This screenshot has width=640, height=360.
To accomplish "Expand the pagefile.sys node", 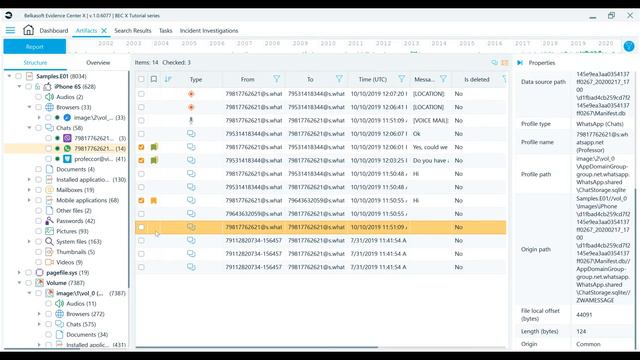I will [x=19, y=273].
